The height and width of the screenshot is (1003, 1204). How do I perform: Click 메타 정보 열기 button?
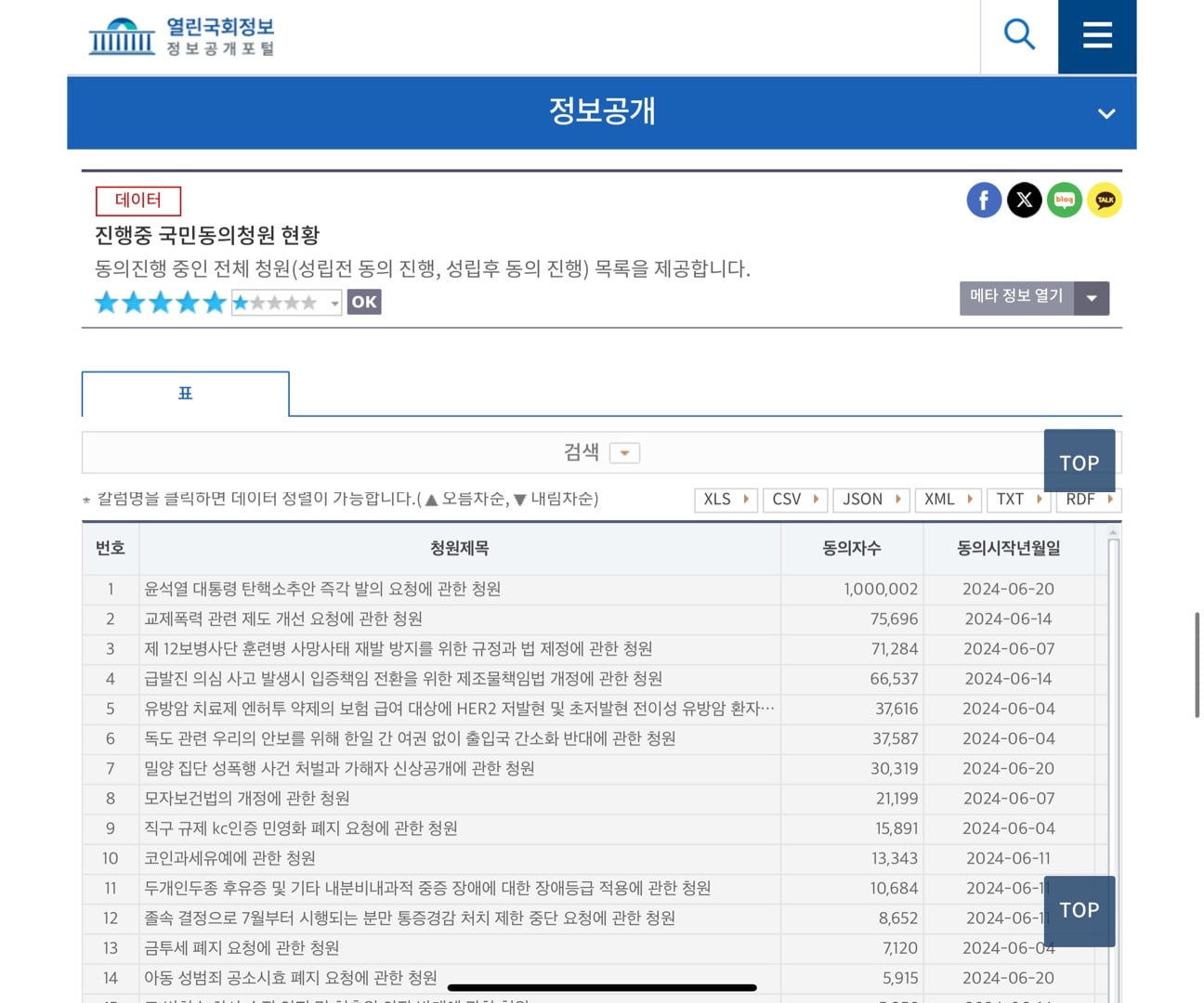pos(1016,297)
